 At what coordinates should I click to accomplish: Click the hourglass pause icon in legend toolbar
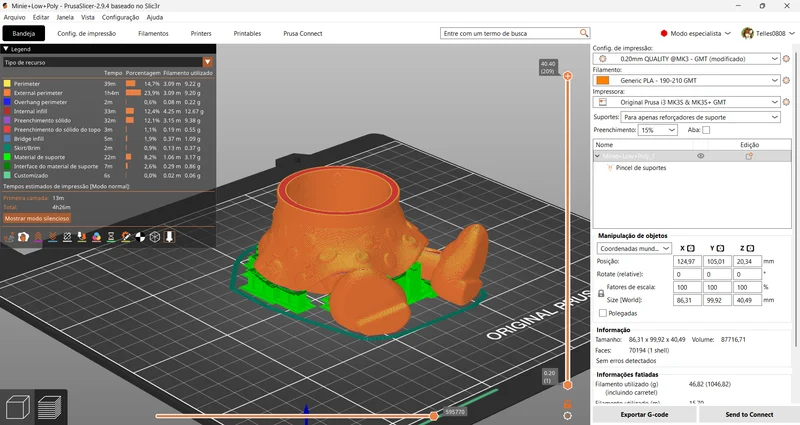[x=111, y=237]
